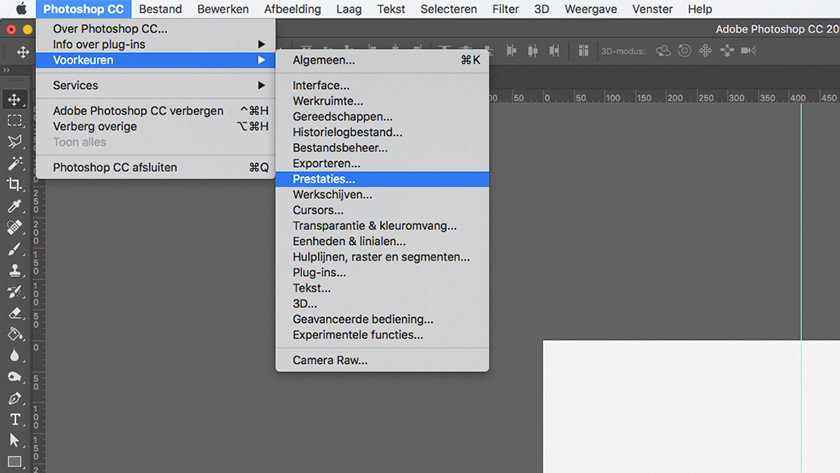Click the auto-align layers icon

coord(583,51)
